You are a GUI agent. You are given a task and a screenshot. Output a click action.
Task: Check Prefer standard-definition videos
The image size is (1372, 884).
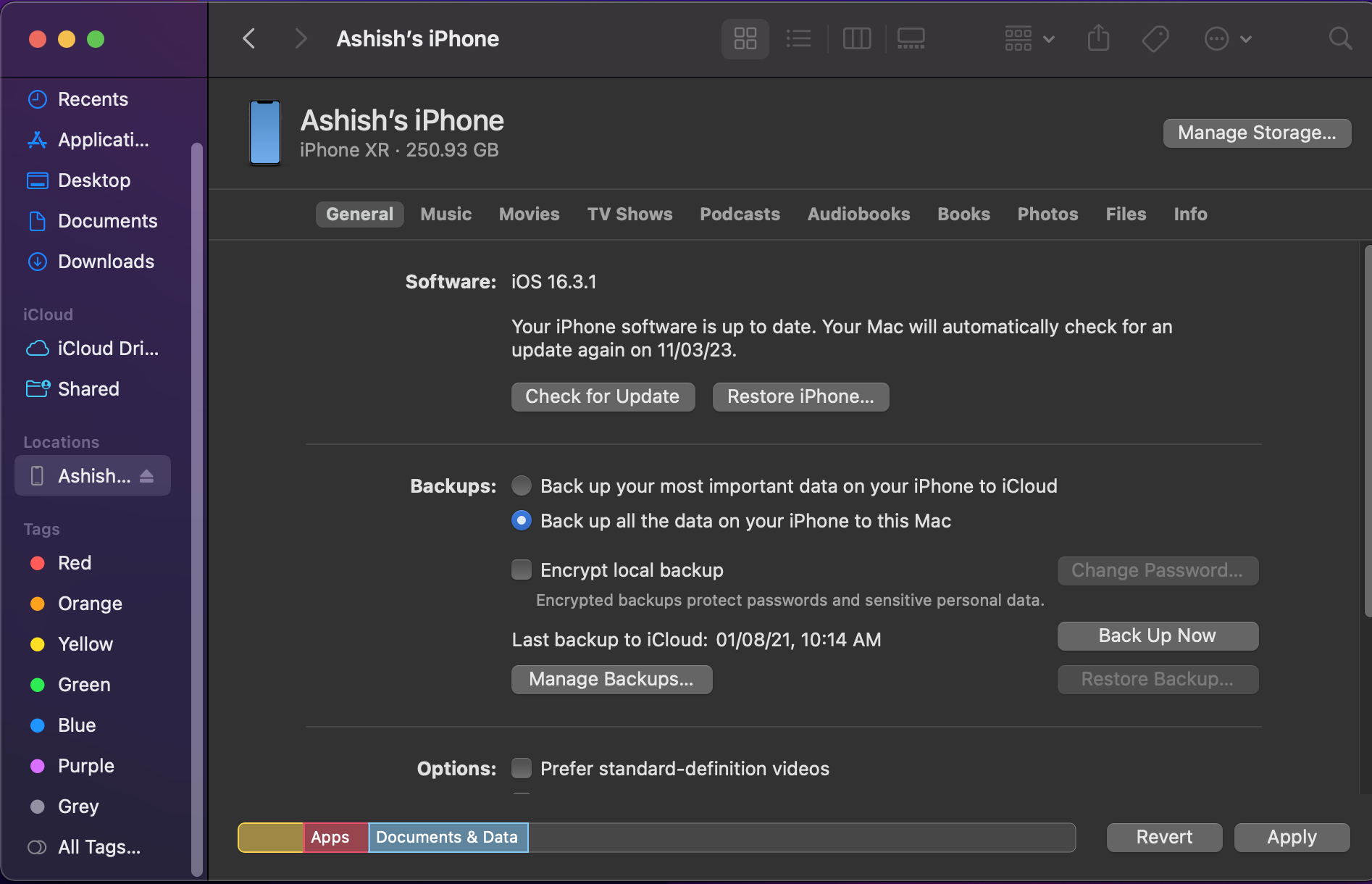522,768
